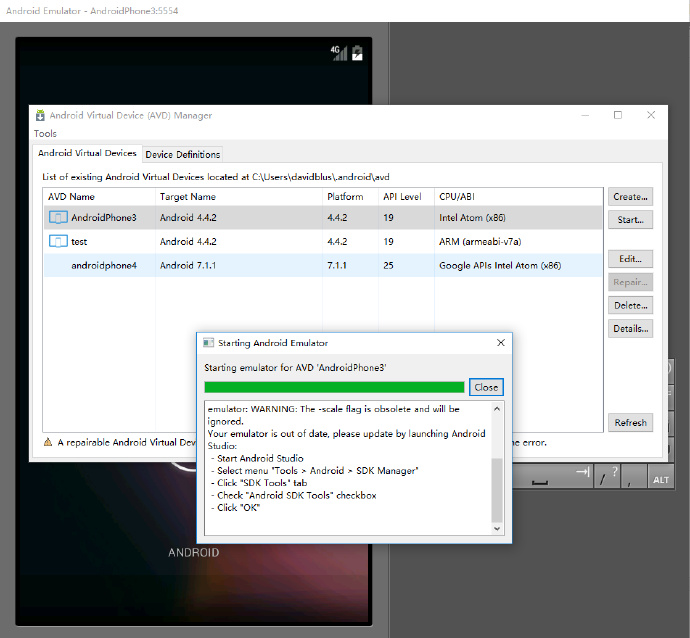Screen dimensions: 690x638
Task: Minimize the AVD Manager window
Action: tap(585, 115)
